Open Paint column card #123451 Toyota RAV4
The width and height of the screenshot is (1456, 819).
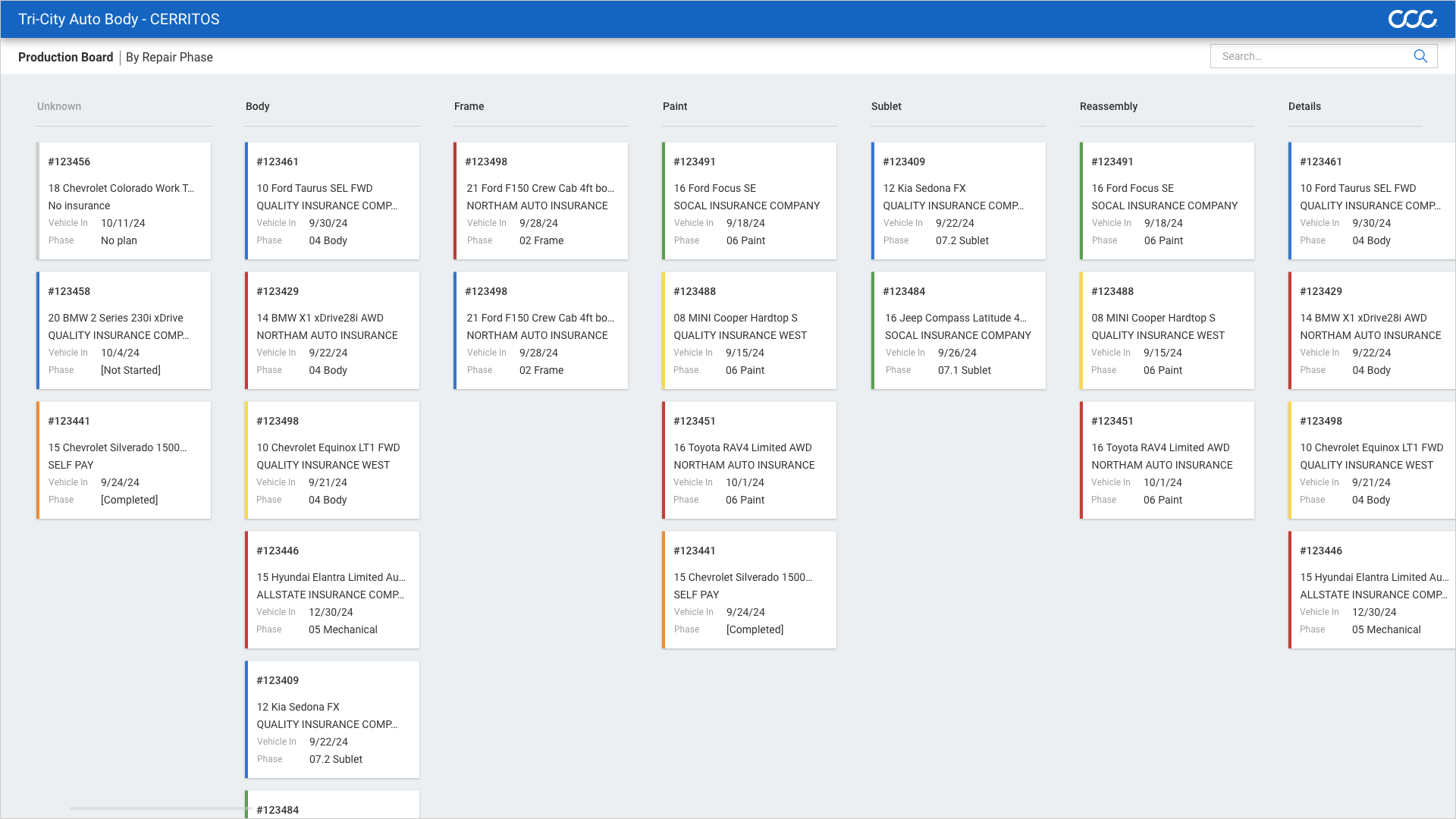749,460
